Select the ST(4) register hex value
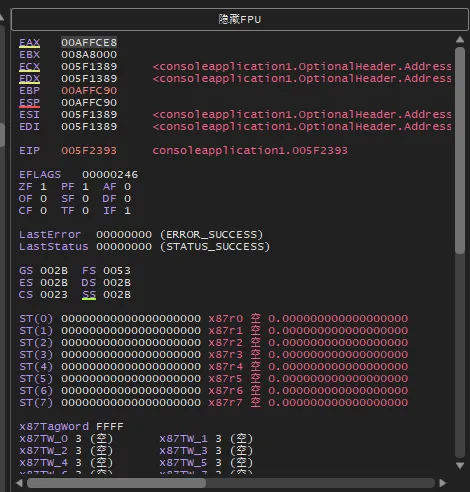 click(x=131, y=367)
